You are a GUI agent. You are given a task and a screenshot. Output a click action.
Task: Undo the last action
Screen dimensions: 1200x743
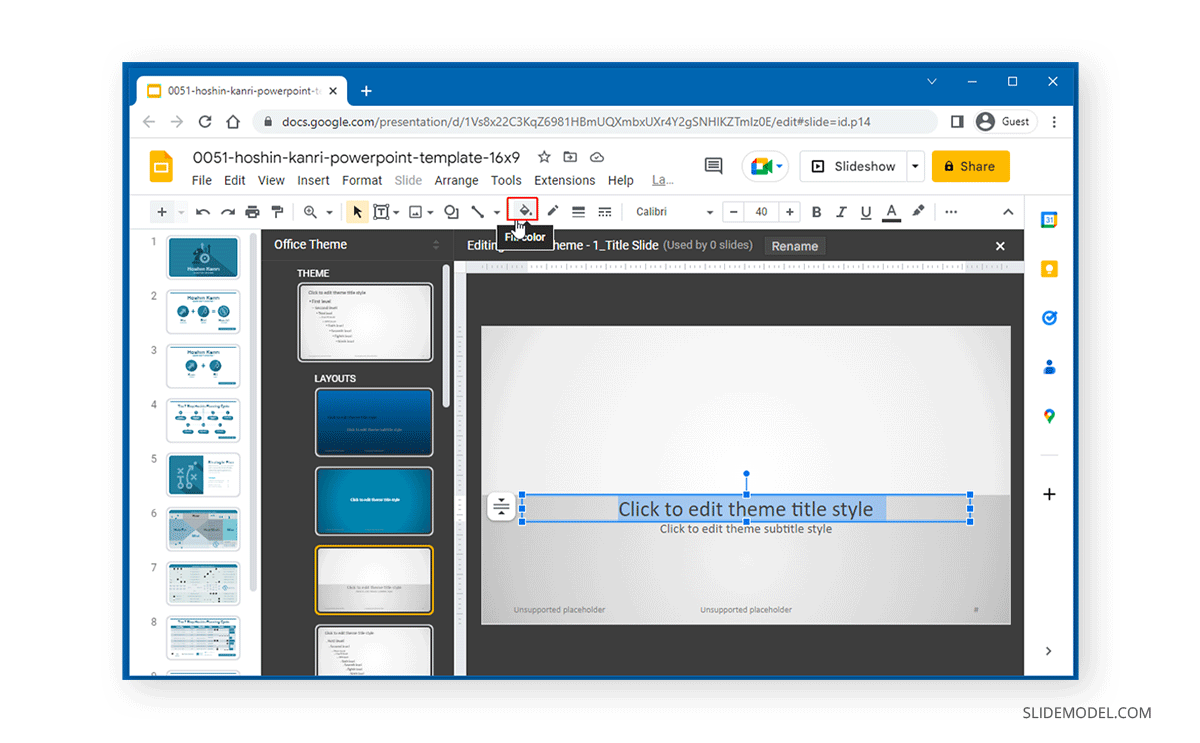[x=203, y=212]
